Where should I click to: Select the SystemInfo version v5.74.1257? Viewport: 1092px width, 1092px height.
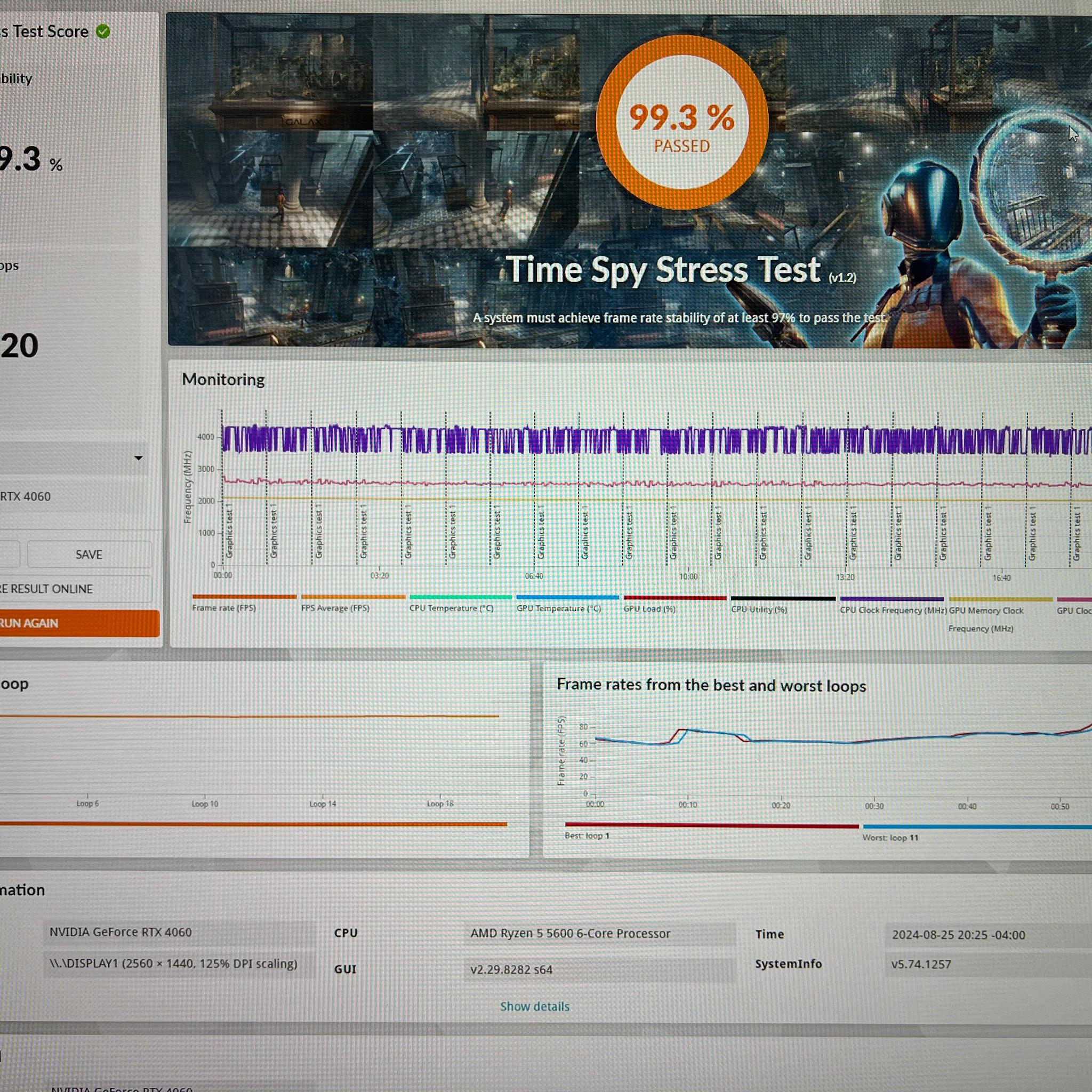click(921, 964)
